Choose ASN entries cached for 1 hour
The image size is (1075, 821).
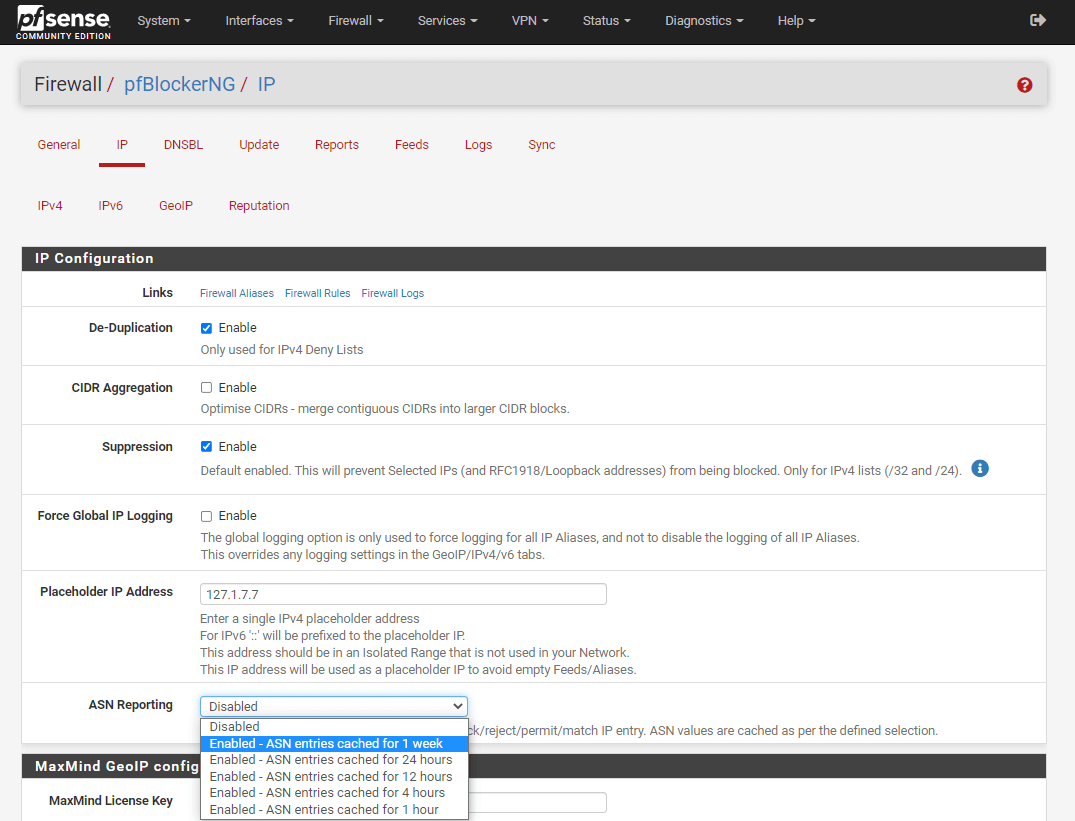point(324,810)
